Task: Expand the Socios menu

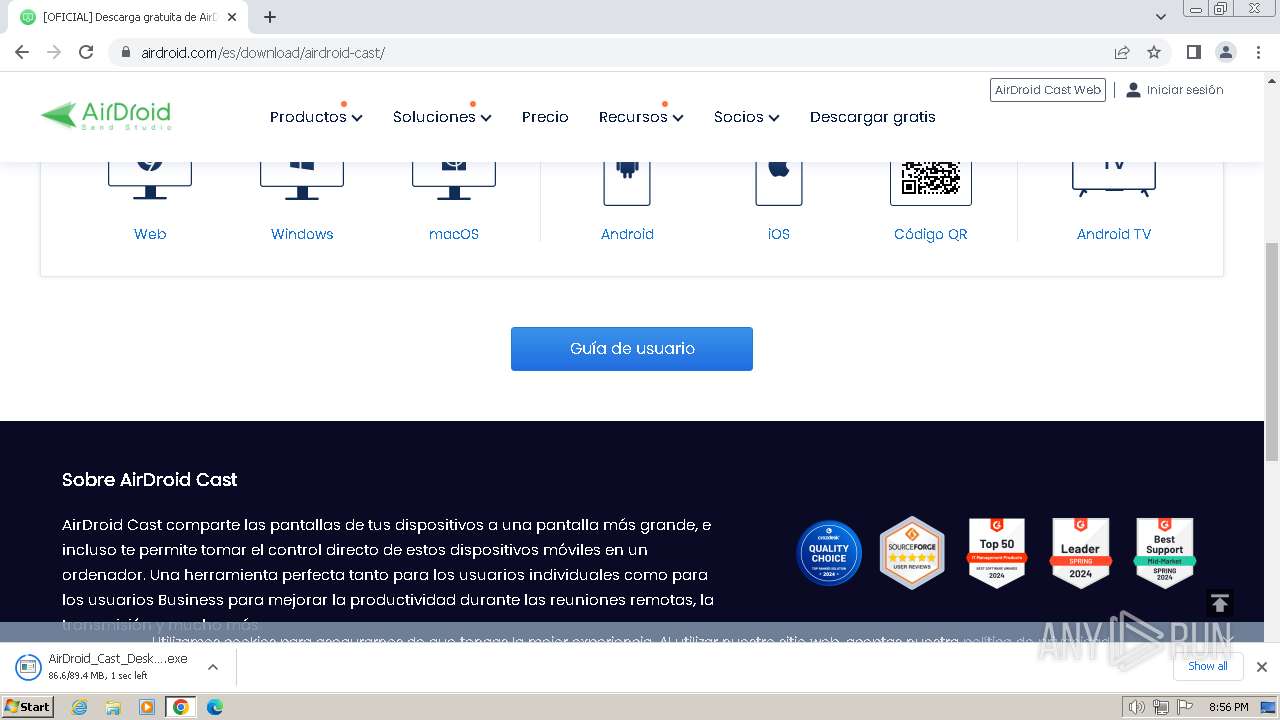Action: point(746,117)
